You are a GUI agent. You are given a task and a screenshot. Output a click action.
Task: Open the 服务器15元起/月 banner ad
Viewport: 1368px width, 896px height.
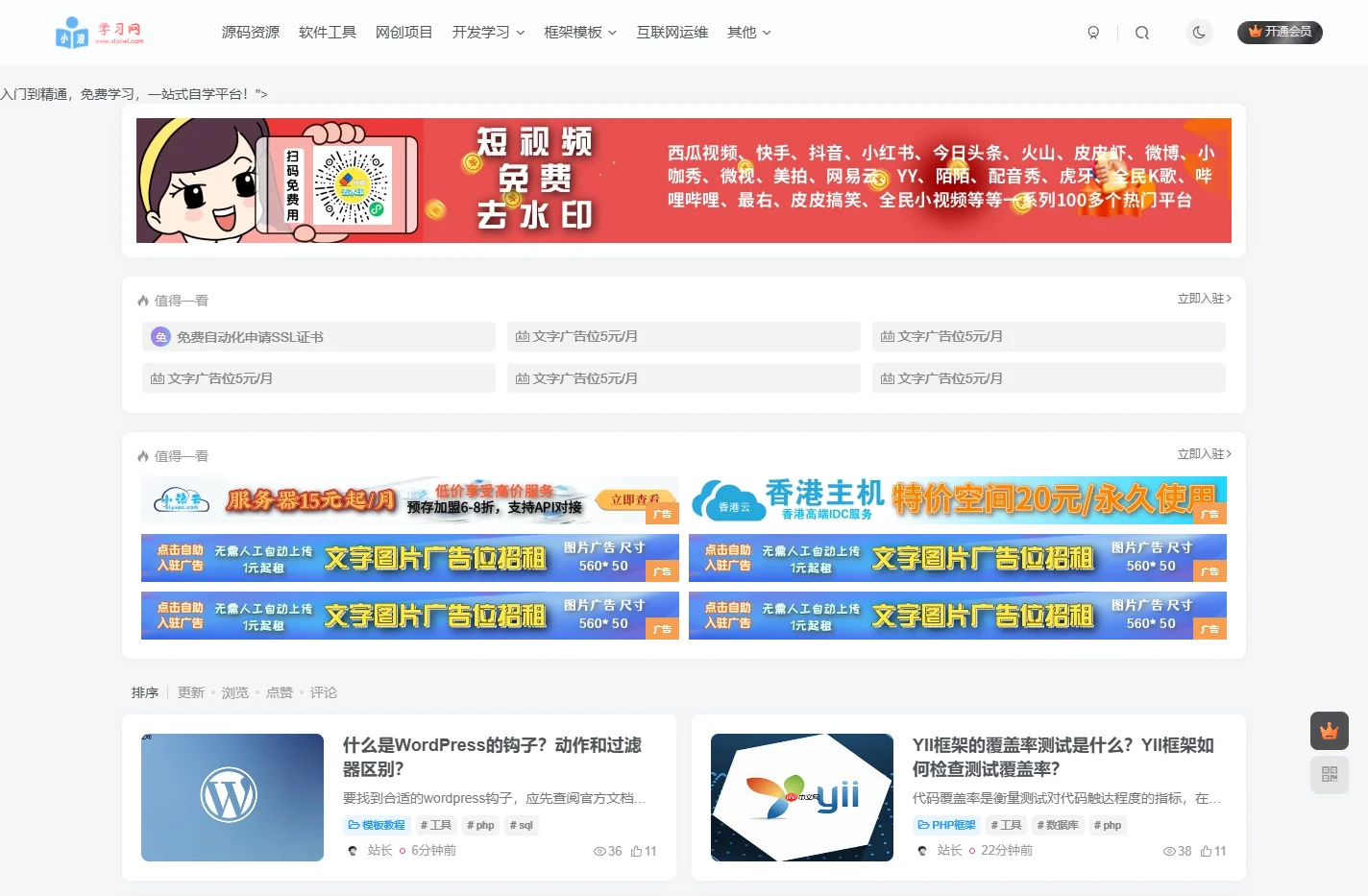[x=410, y=500]
